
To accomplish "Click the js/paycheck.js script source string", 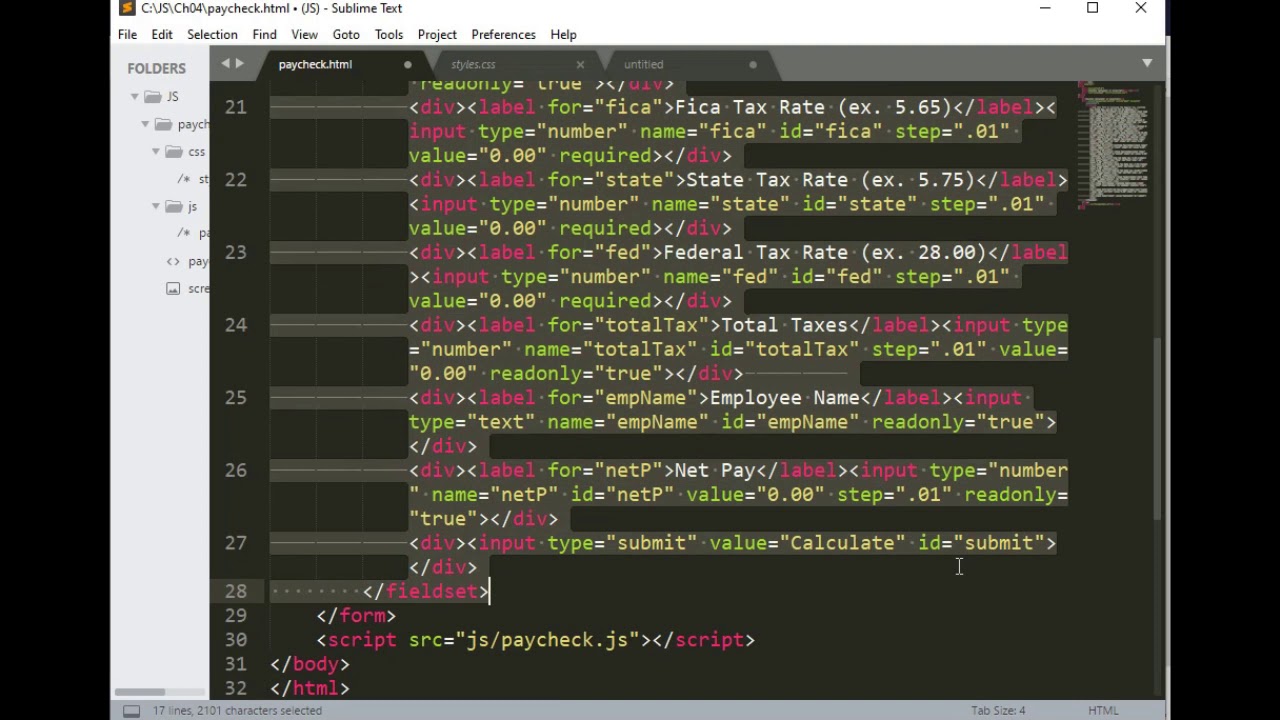I will click(548, 640).
